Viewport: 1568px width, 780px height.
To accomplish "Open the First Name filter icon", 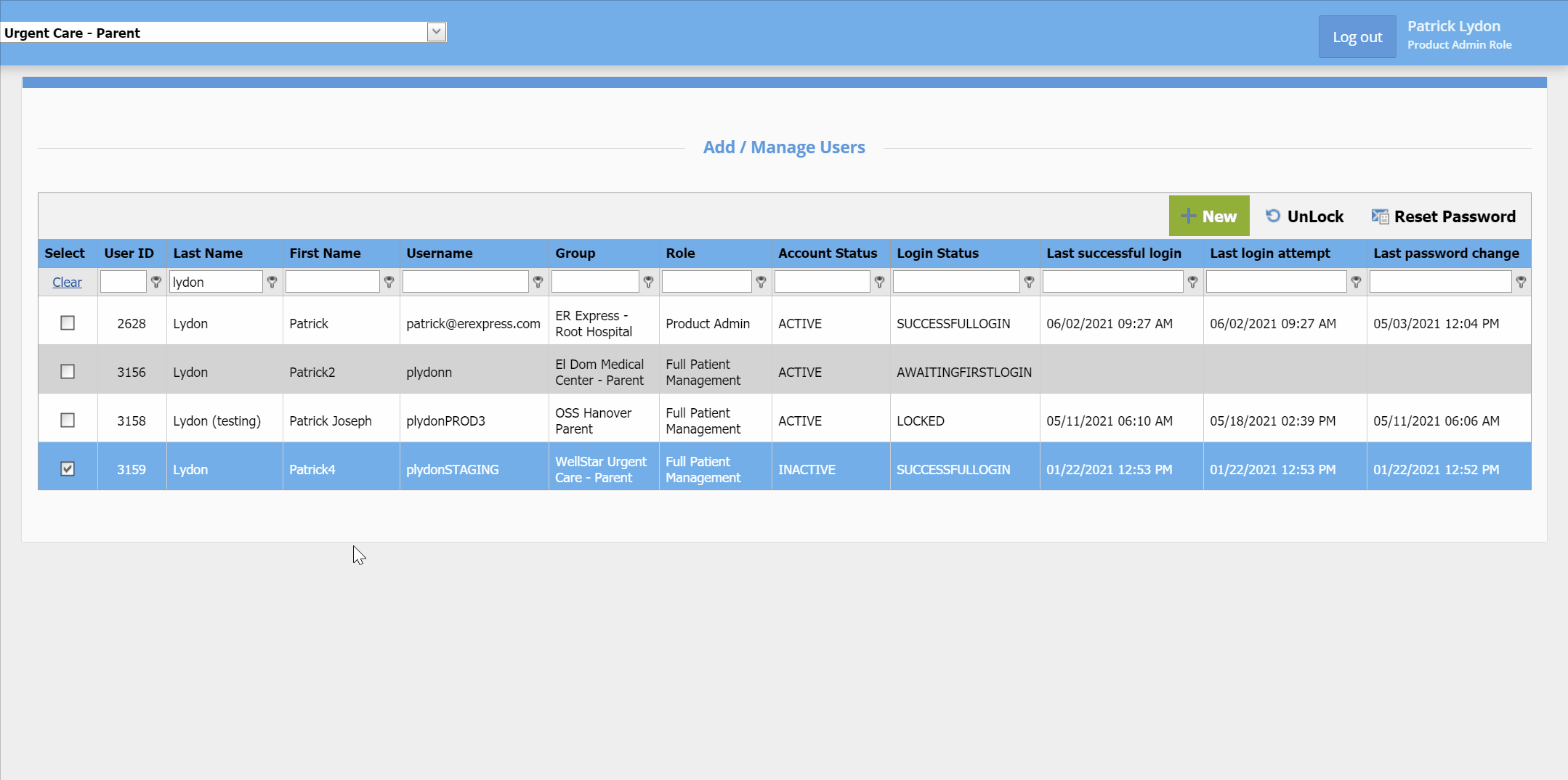I will point(389,282).
